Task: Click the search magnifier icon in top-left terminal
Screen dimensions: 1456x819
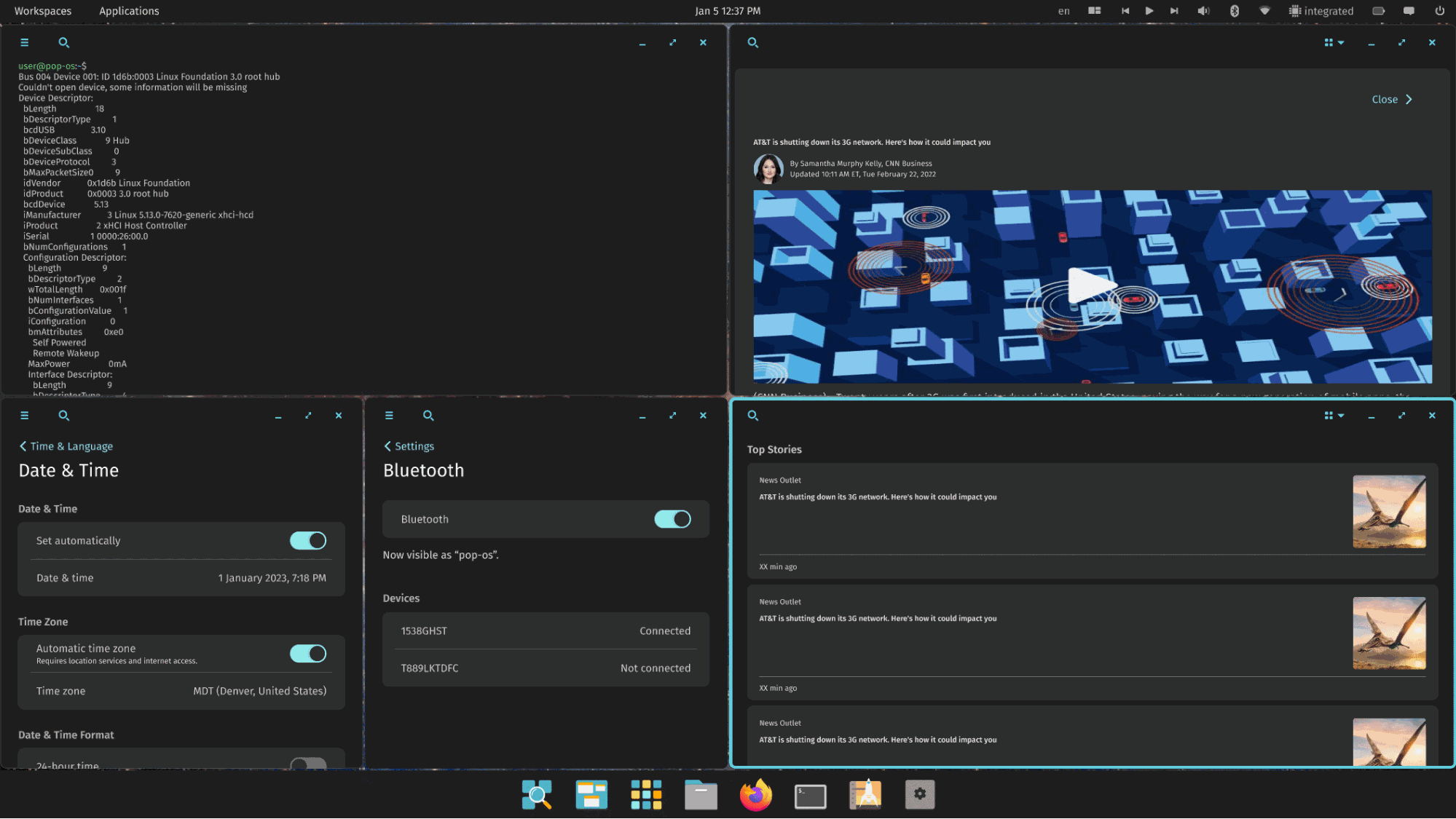Action: 64,42
